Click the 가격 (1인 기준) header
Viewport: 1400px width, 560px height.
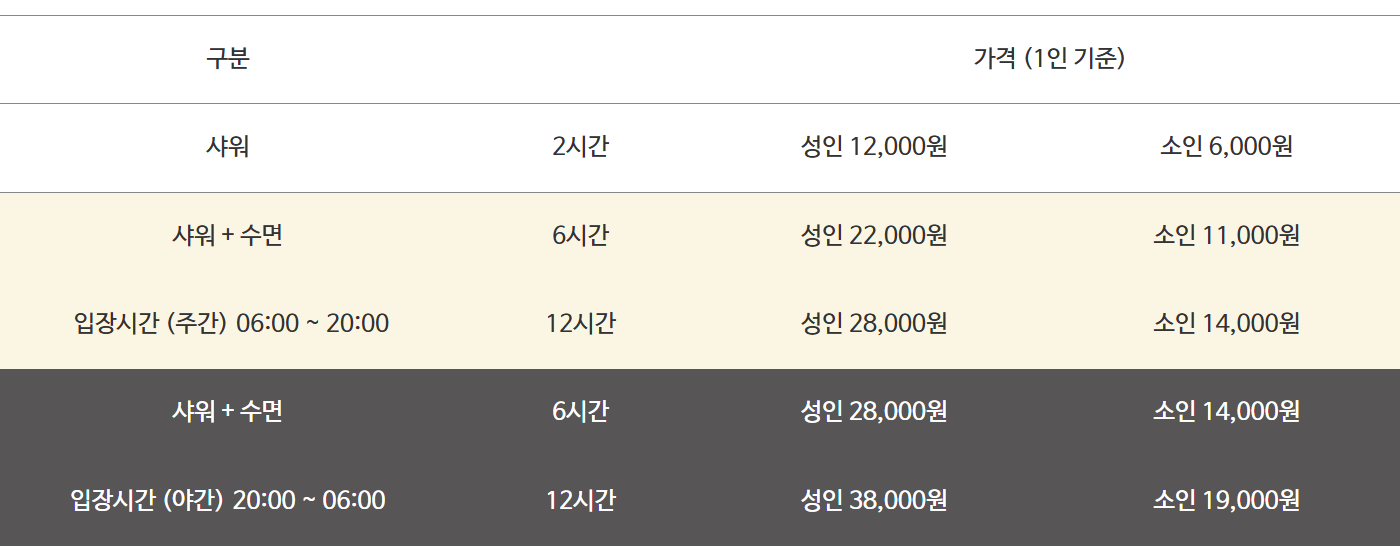point(1049,59)
